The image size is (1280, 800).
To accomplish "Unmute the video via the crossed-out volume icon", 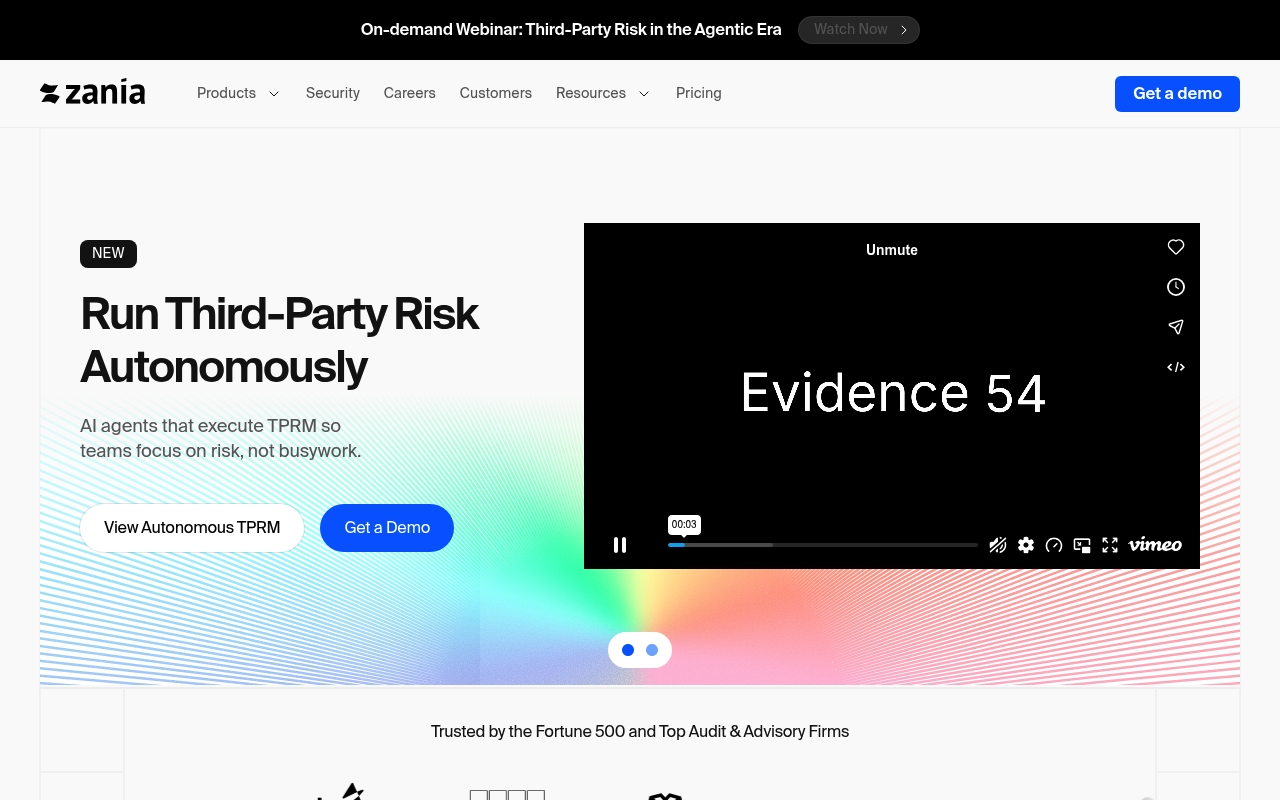I will (x=998, y=545).
